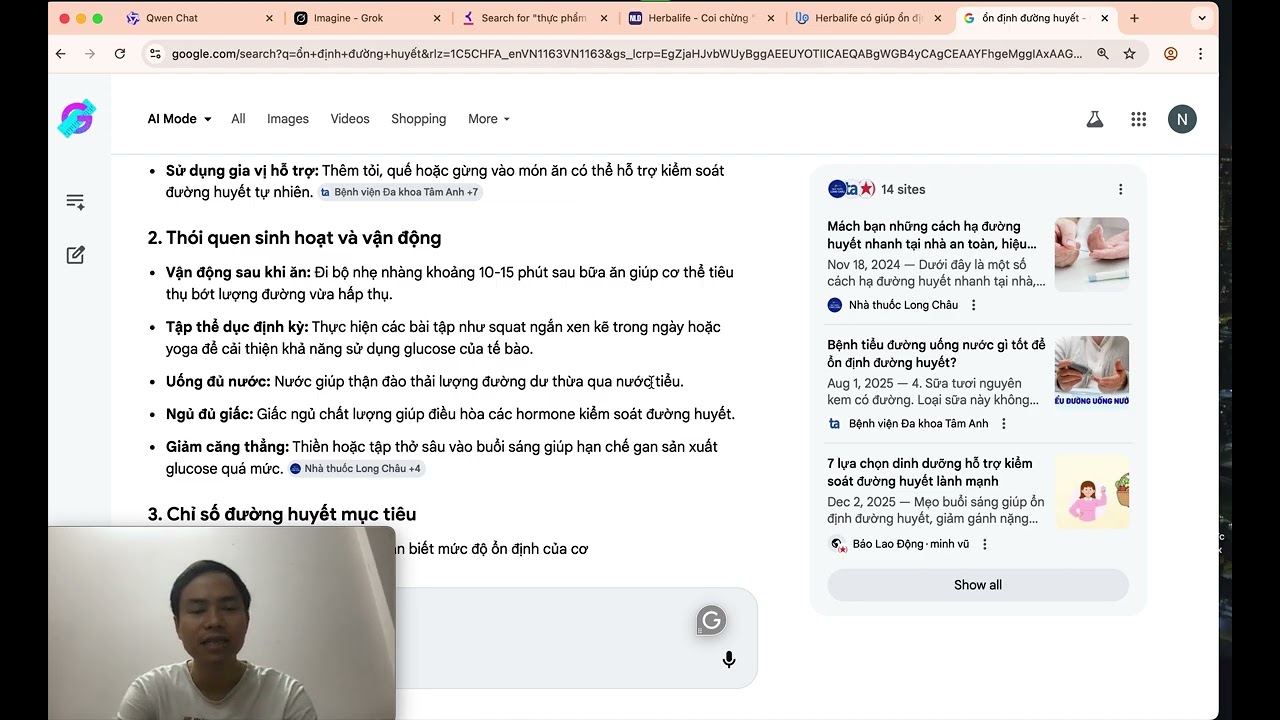Click the Show all sources button
The width and height of the screenshot is (1280, 720).
[x=978, y=585]
